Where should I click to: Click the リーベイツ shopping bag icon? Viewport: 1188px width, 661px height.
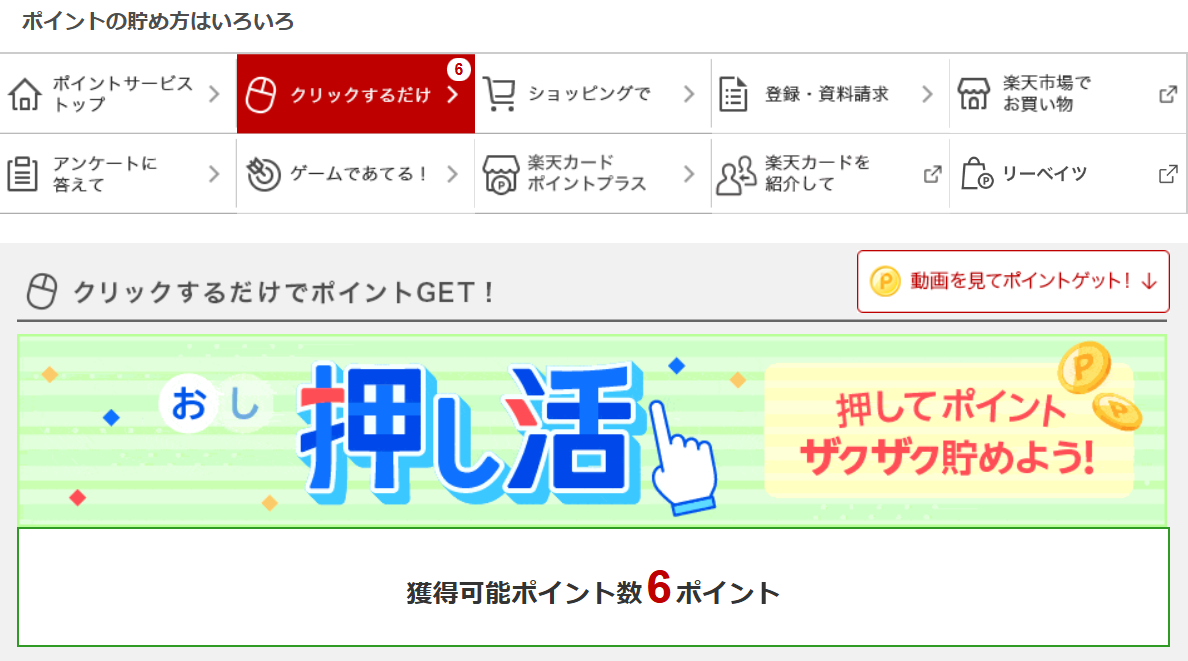[977, 174]
